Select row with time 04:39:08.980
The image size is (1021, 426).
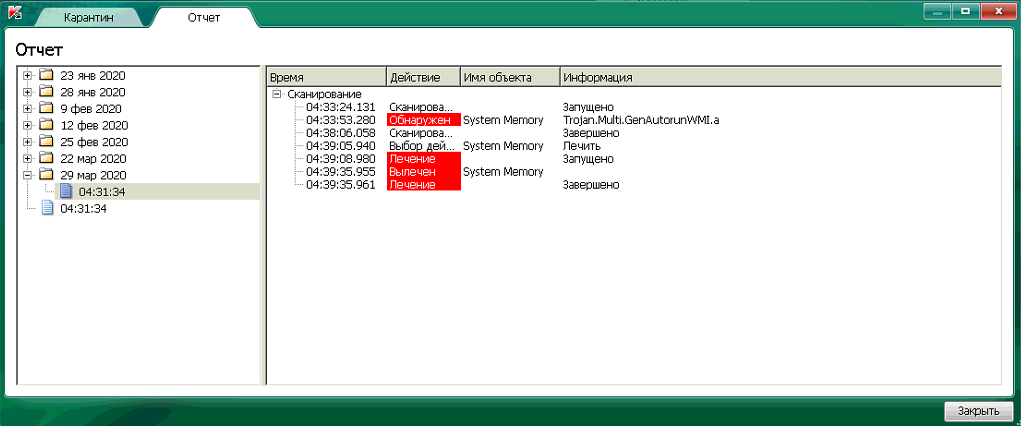pos(341,159)
